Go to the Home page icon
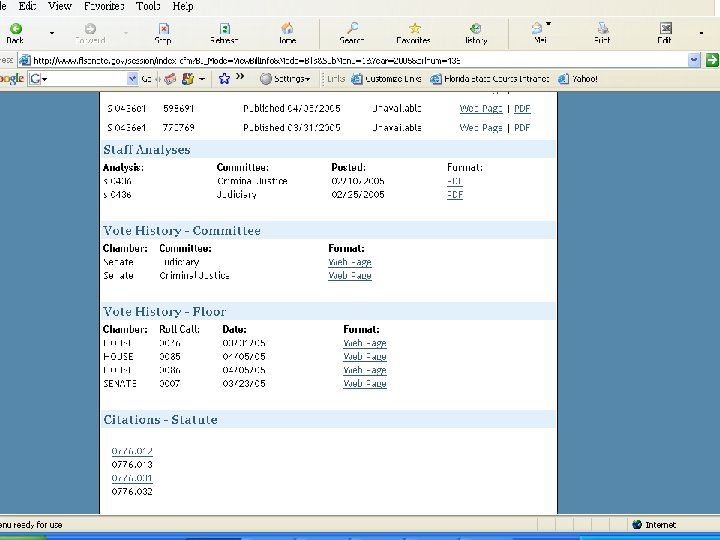Screen dimensions: 720x540 click(x=287, y=32)
